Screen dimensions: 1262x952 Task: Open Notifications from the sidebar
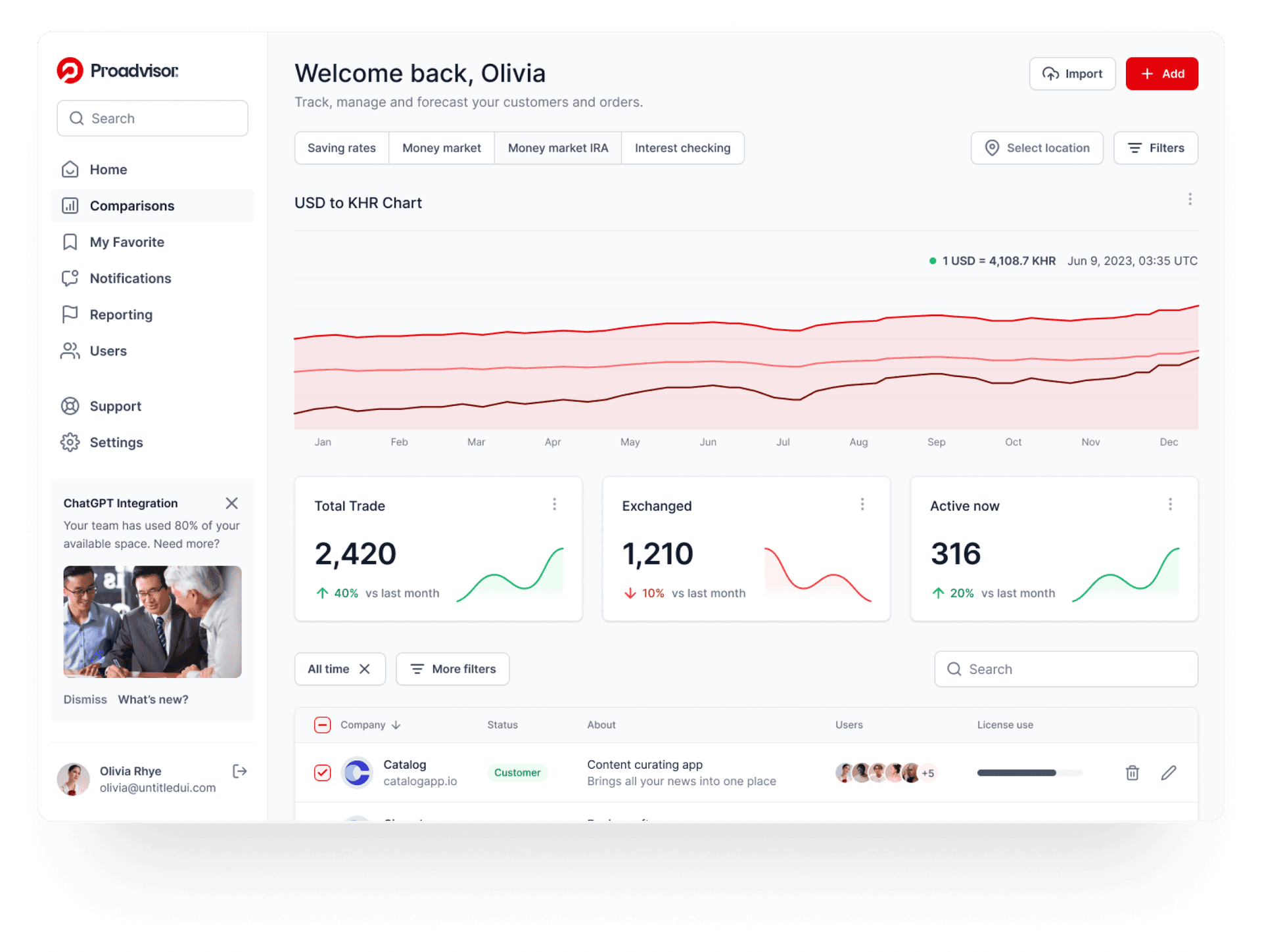[x=130, y=279]
